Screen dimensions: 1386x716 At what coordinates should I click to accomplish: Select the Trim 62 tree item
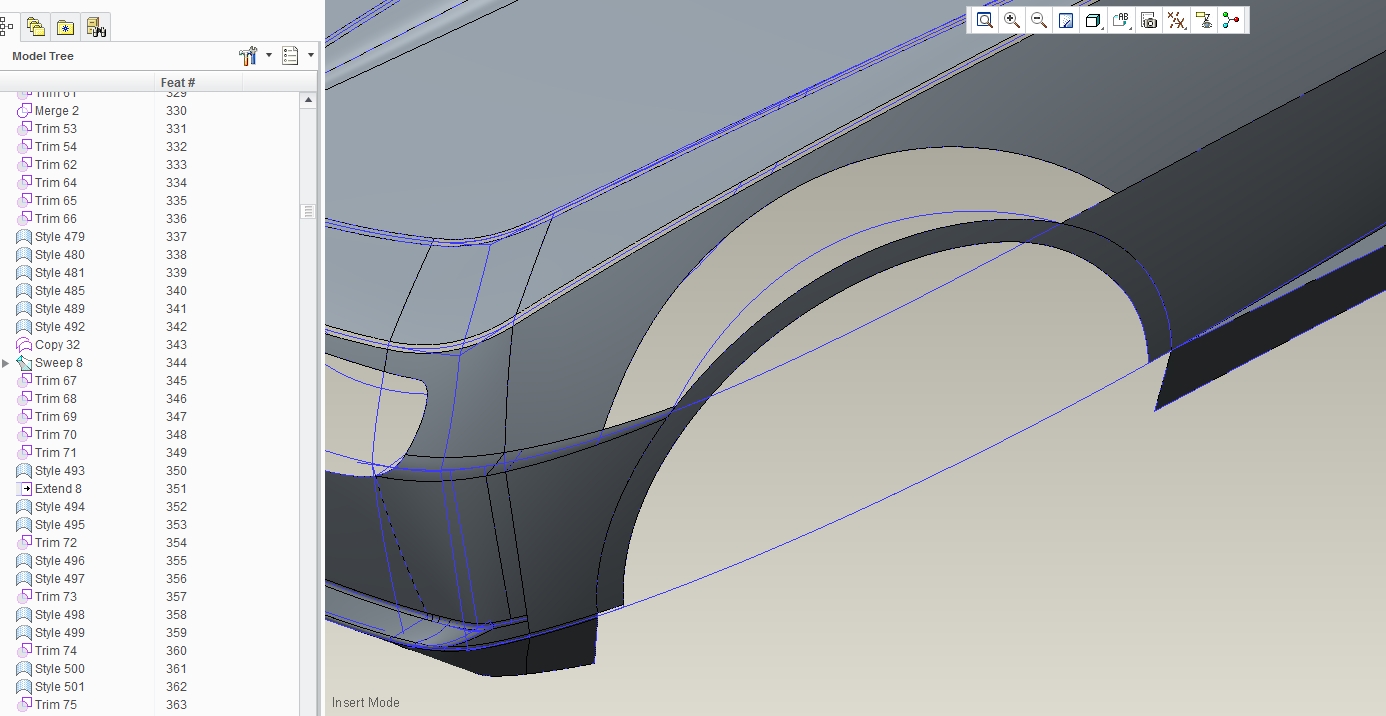[56, 165]
